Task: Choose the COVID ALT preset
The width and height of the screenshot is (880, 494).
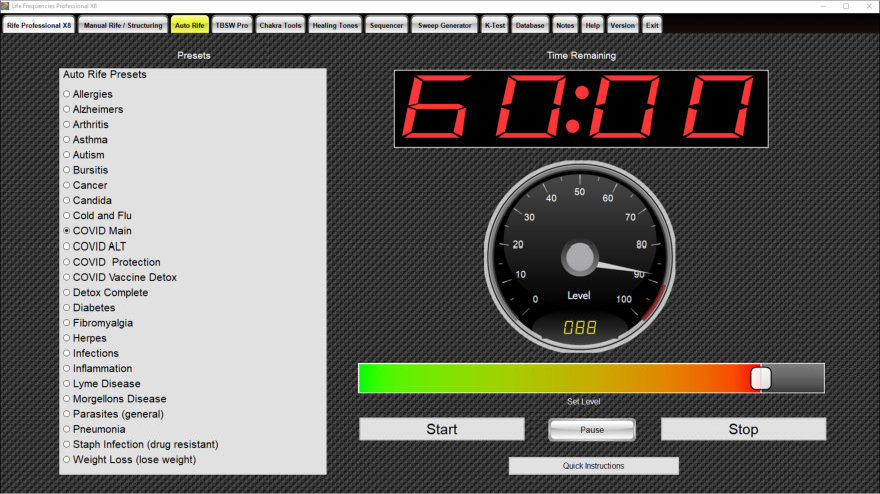Action: click(x=95, y=246)
